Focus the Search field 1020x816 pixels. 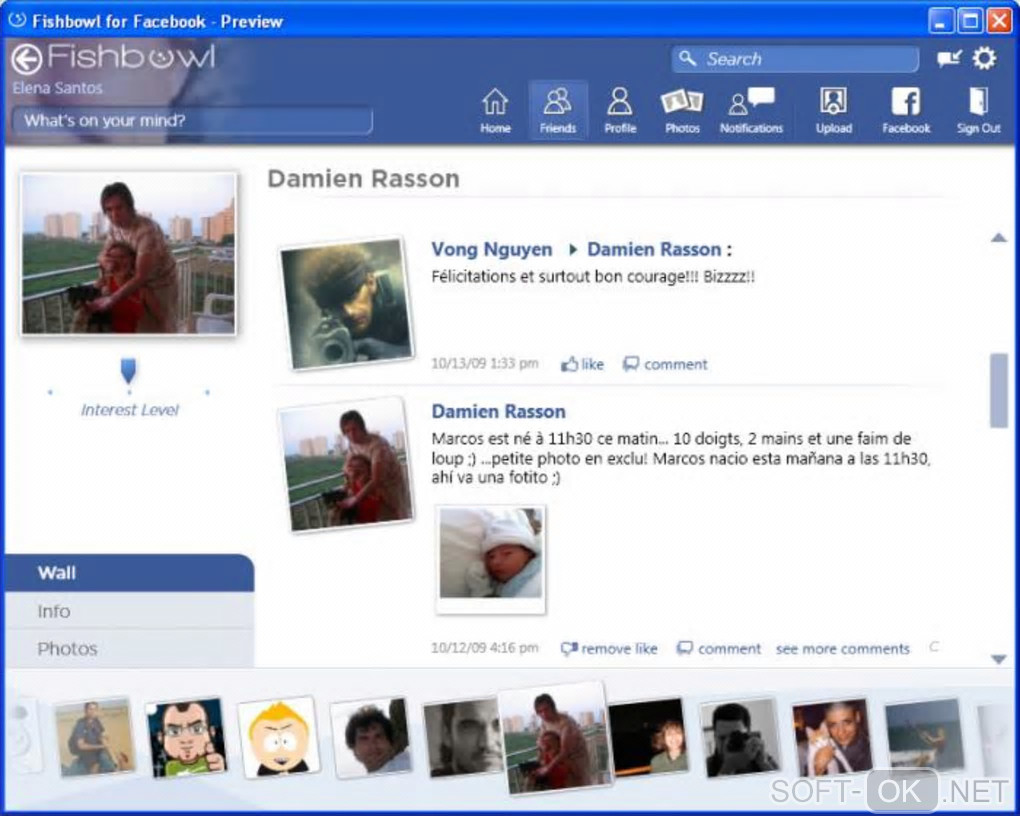(x=795, y=59)
